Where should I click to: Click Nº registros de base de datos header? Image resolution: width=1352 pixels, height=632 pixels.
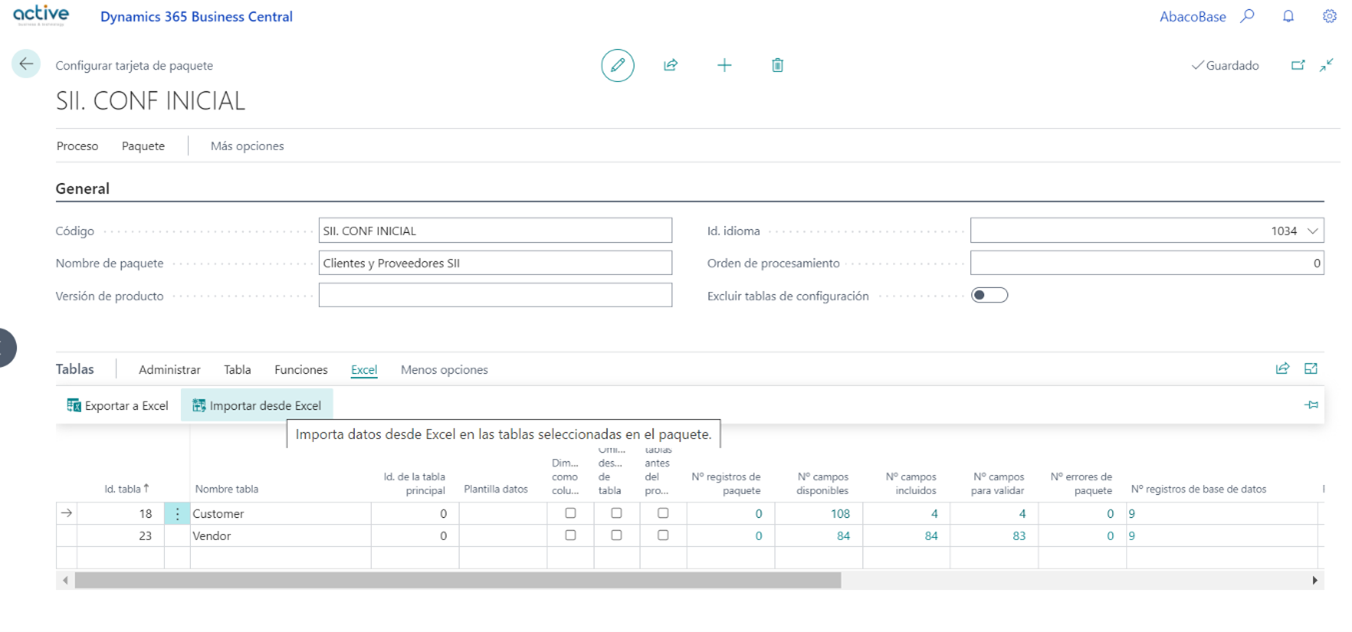(1198, 490)
